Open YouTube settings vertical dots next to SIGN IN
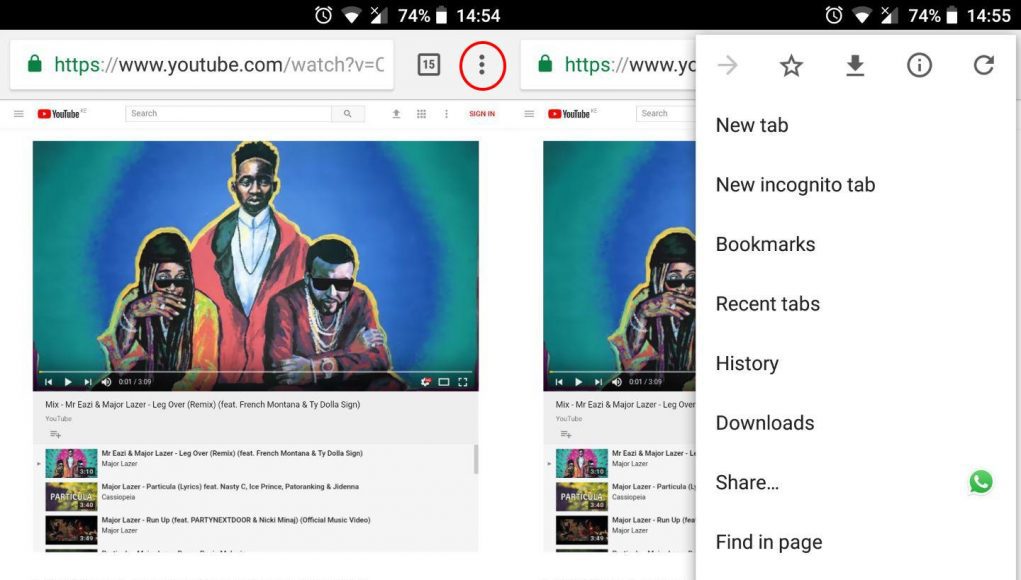Screen dimensions: 1021x580 pos(446,114)
